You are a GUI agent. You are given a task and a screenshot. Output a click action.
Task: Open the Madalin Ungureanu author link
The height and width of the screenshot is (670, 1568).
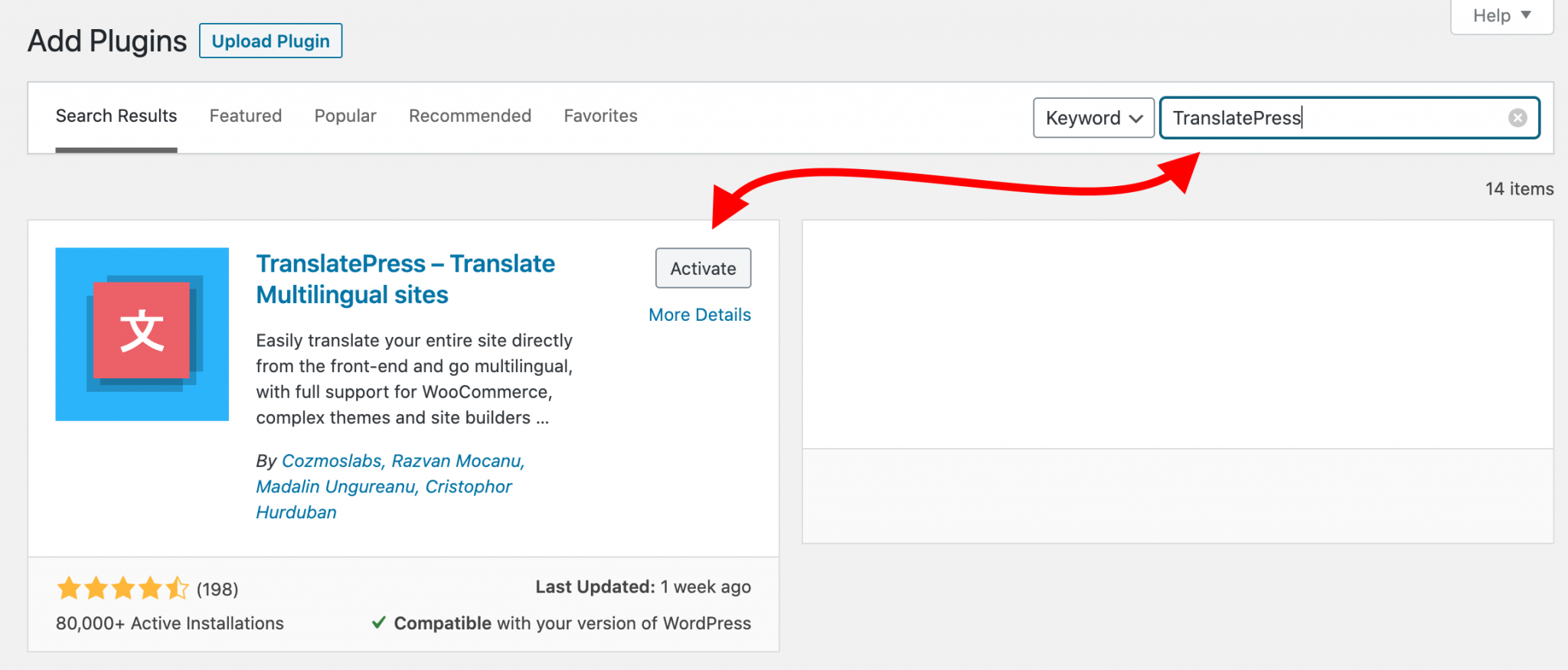coord(335,487)
